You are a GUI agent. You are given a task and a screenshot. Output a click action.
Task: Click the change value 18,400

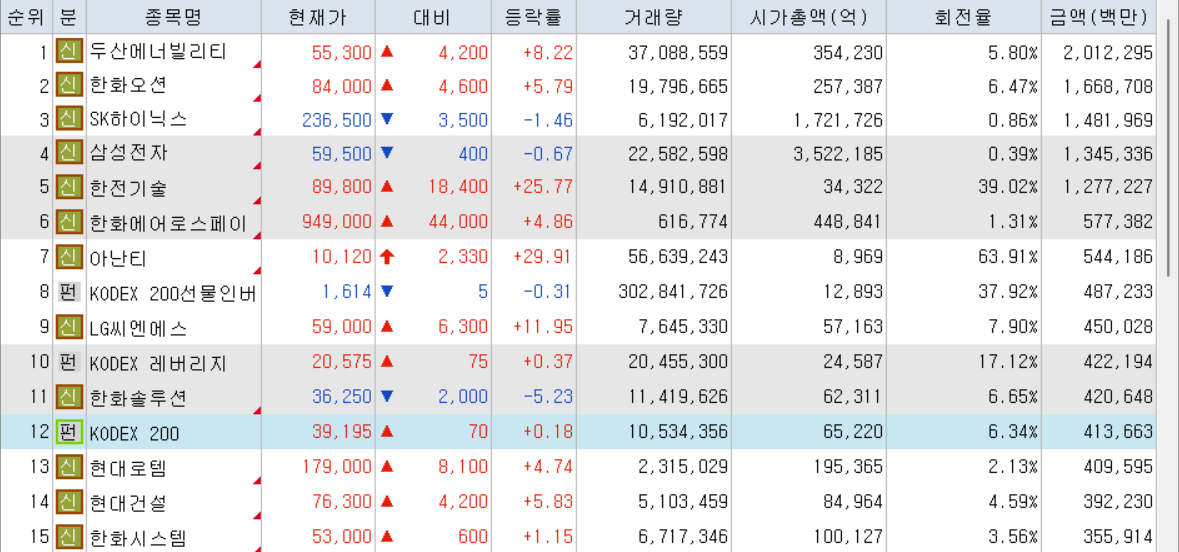coord(457,187)
